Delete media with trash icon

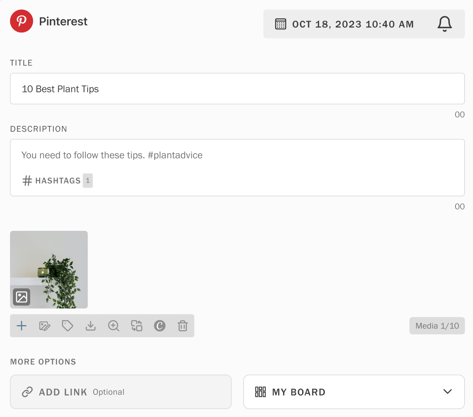[x=183, y=326]
